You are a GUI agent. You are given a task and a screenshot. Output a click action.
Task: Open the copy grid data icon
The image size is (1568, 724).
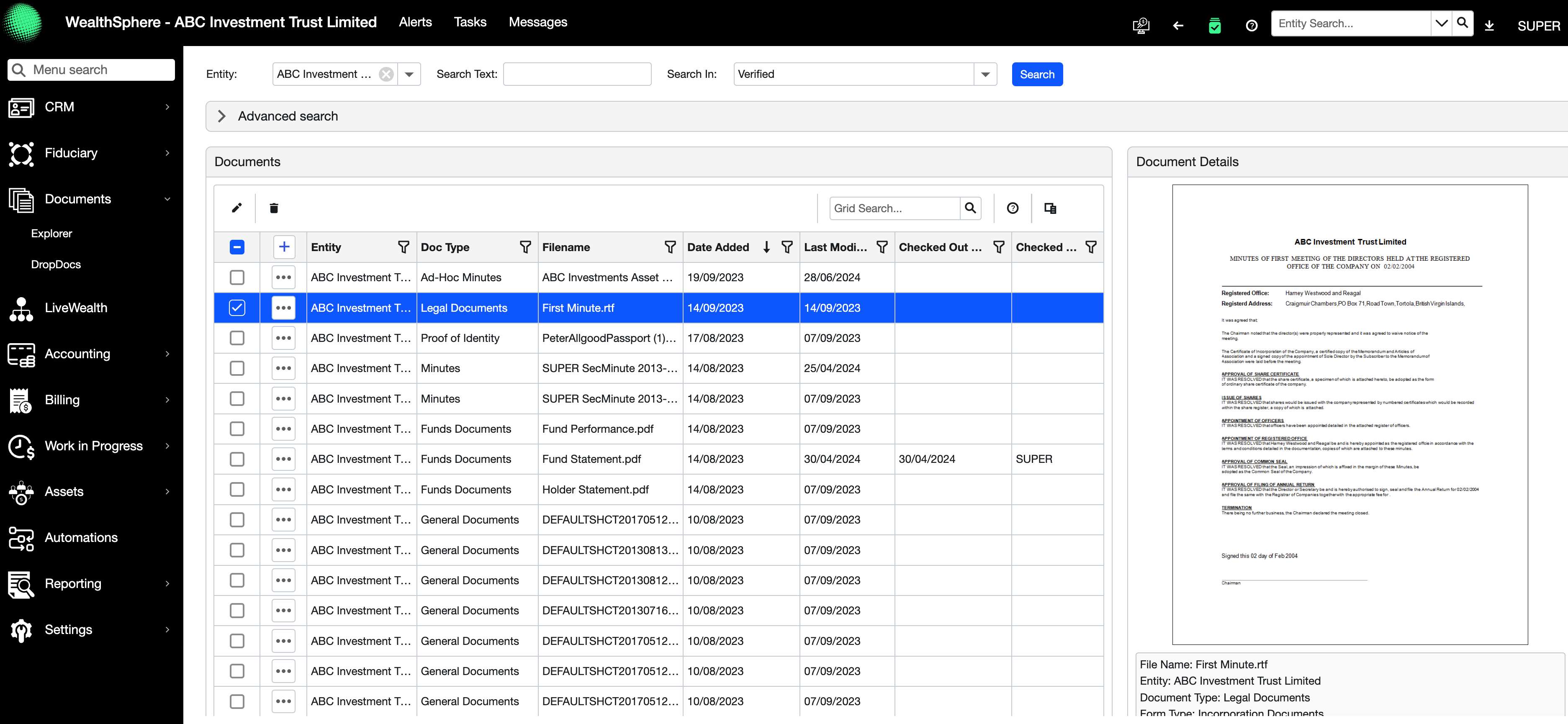tap(1050, 208)
